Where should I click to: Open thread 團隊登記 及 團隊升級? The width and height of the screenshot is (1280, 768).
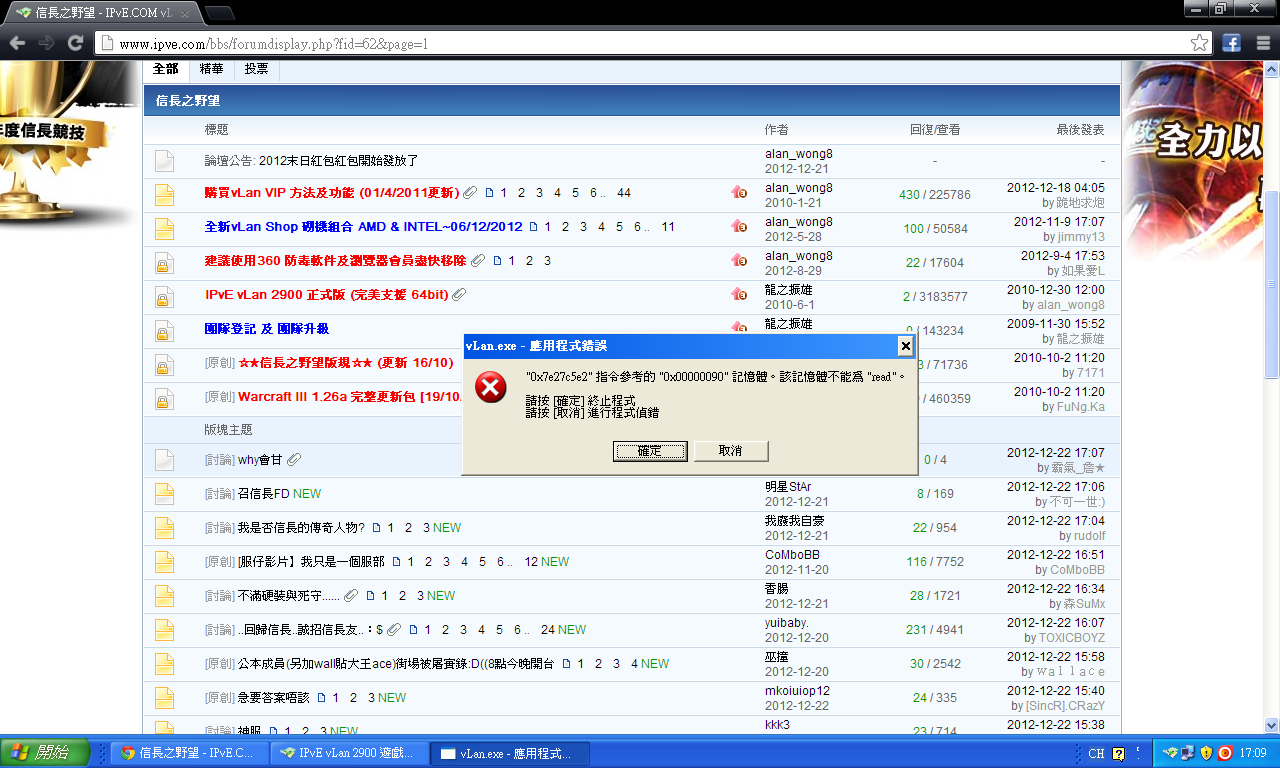pyautogui.click(x=267, y=329)
